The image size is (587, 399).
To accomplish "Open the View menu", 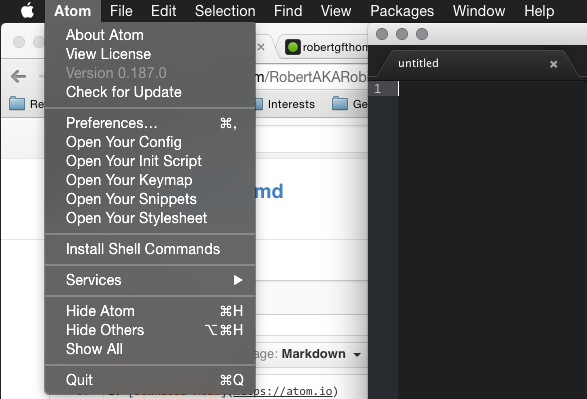I will 336,11.
